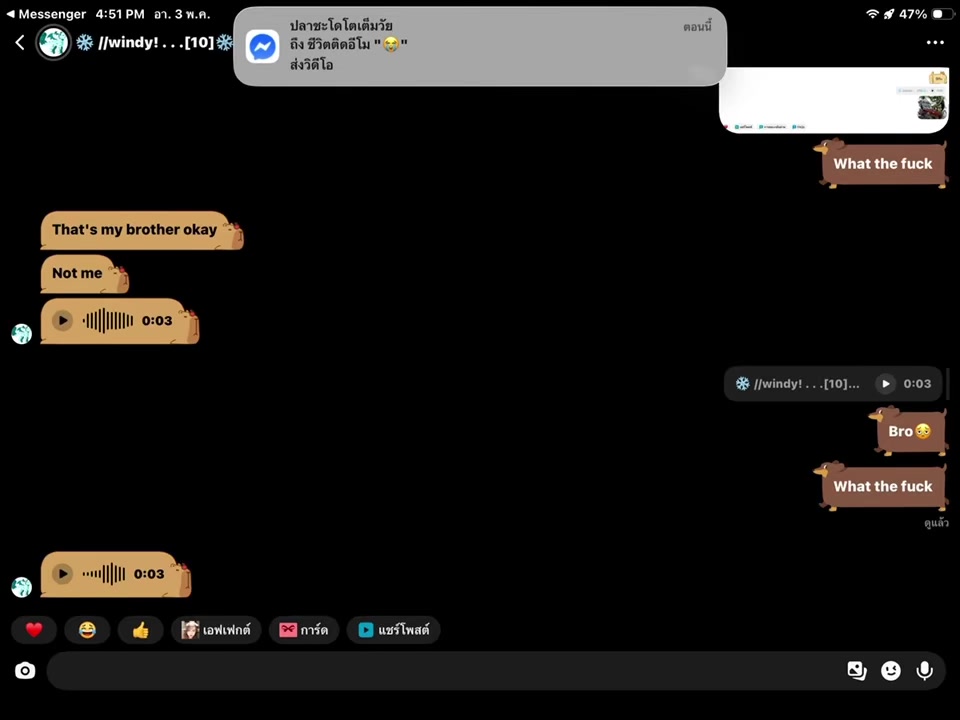Screen dimensions: 960x720
Task: Select the "Not me" message bubble
Action: click(x=84, y=274)
